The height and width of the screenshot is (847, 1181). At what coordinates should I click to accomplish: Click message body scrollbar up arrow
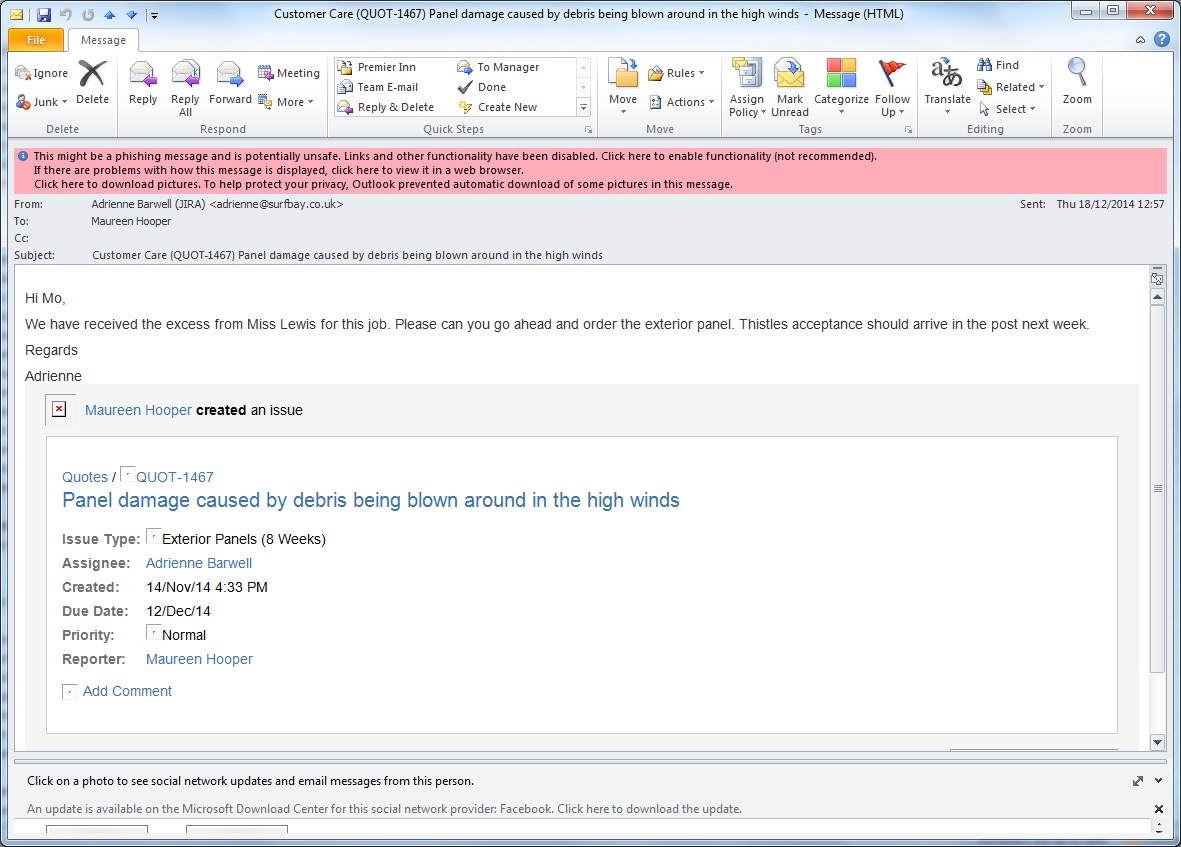1158,297
